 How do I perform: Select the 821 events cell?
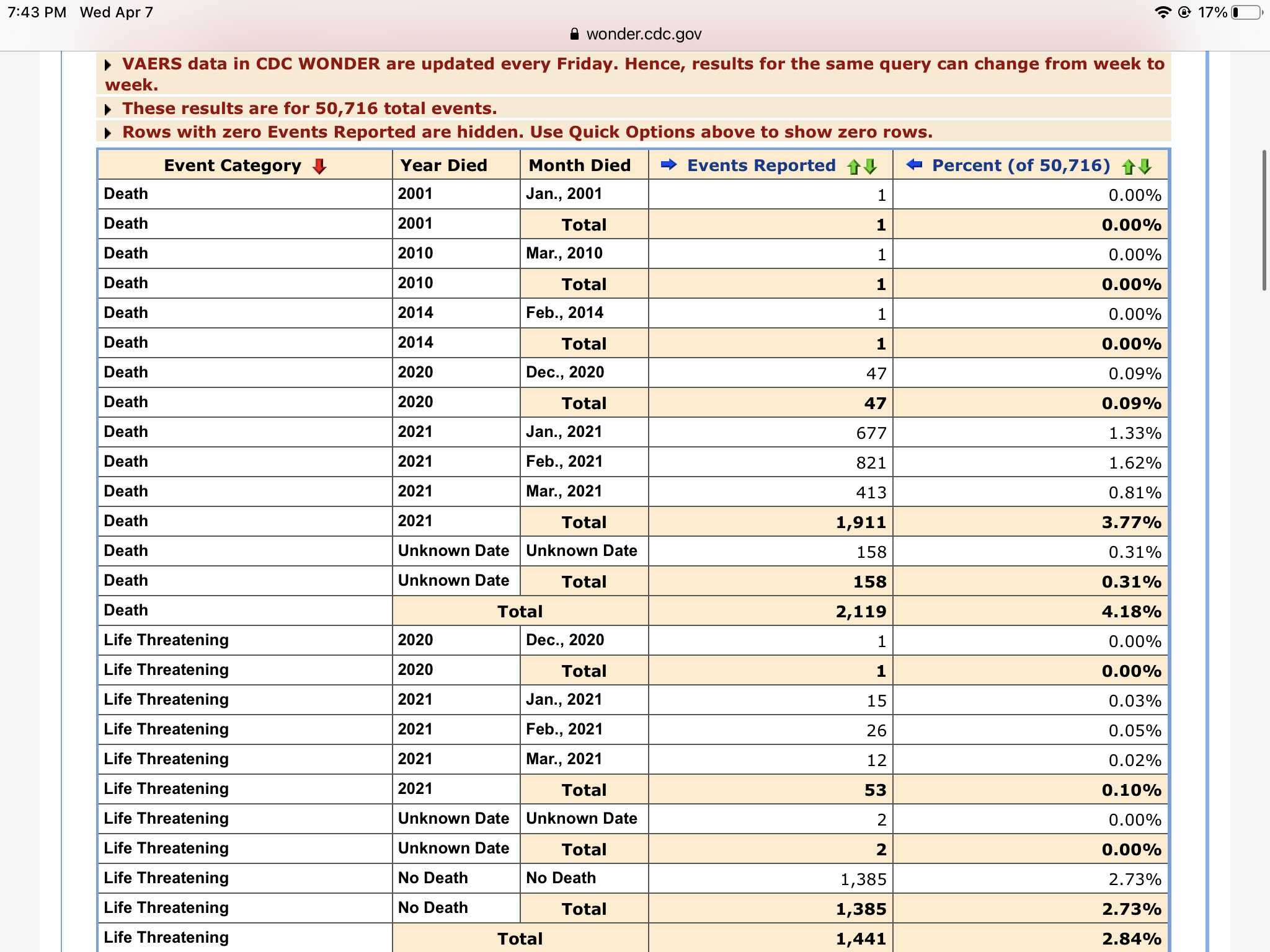(771, 462)
